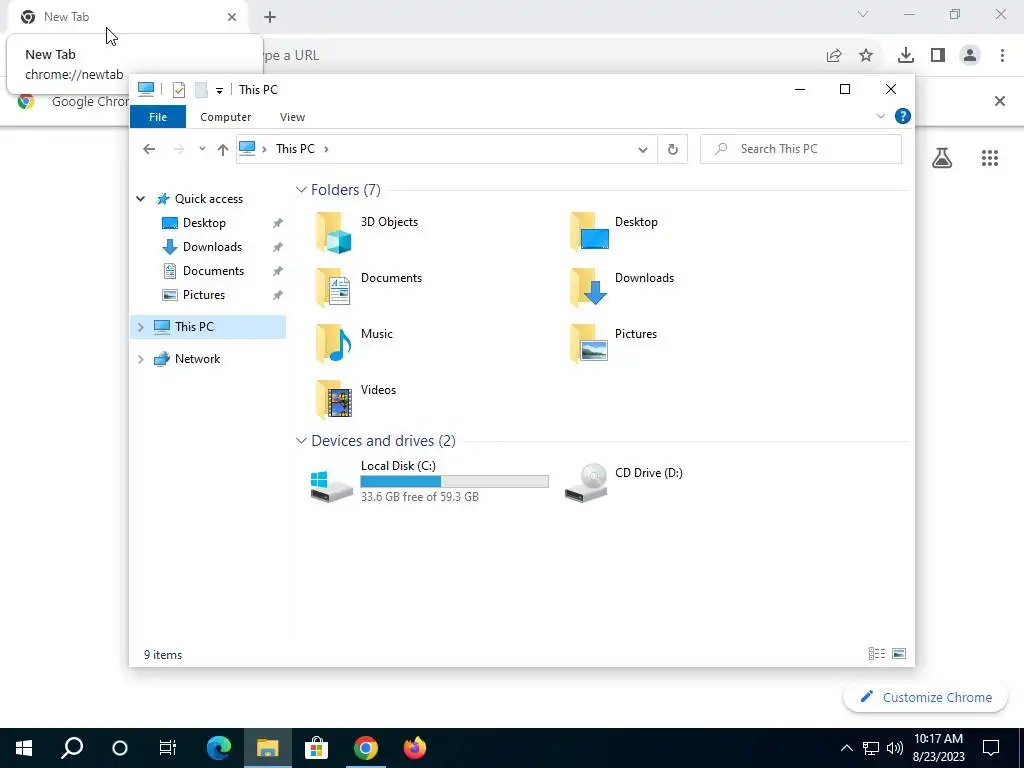
Task: Bookmark this tab with the star icon
Action: [x=866, y=56]
